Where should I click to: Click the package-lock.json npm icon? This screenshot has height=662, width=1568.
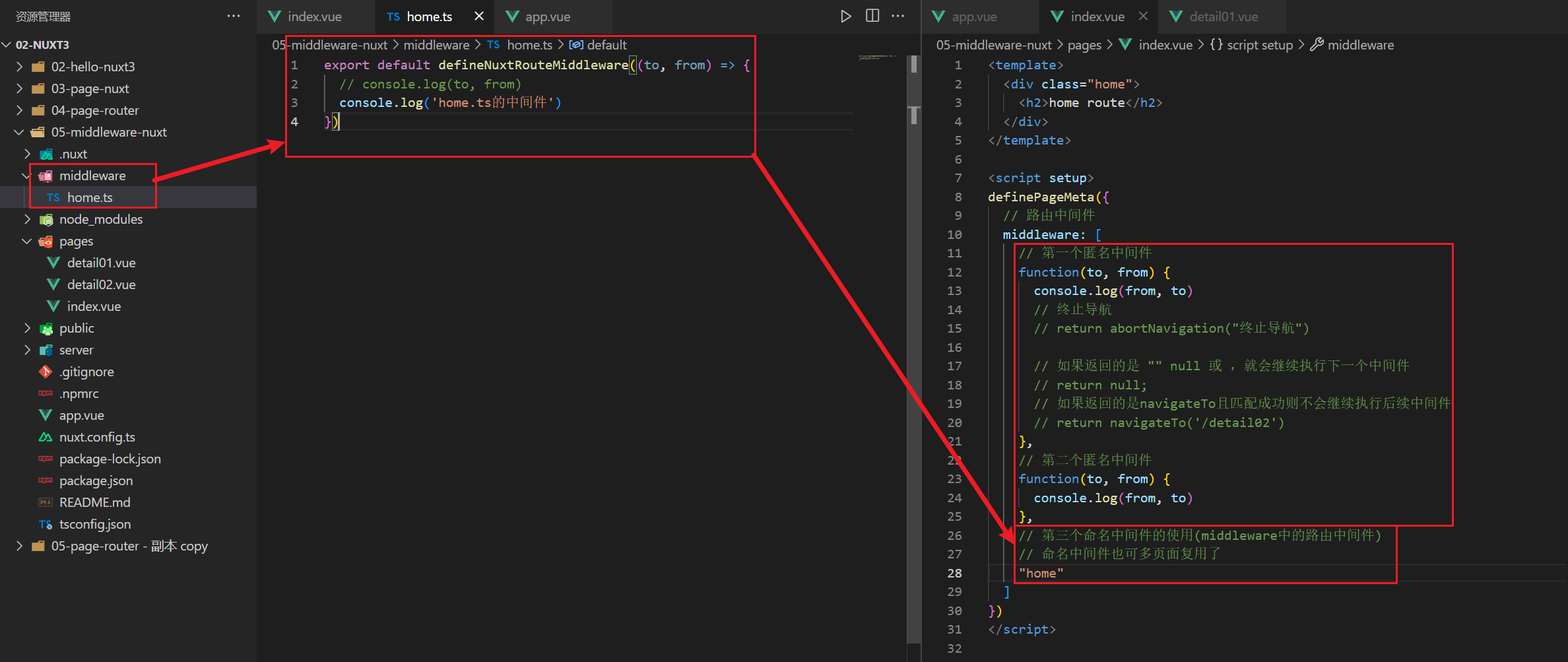pyautogui.click(x=46, y=459)
